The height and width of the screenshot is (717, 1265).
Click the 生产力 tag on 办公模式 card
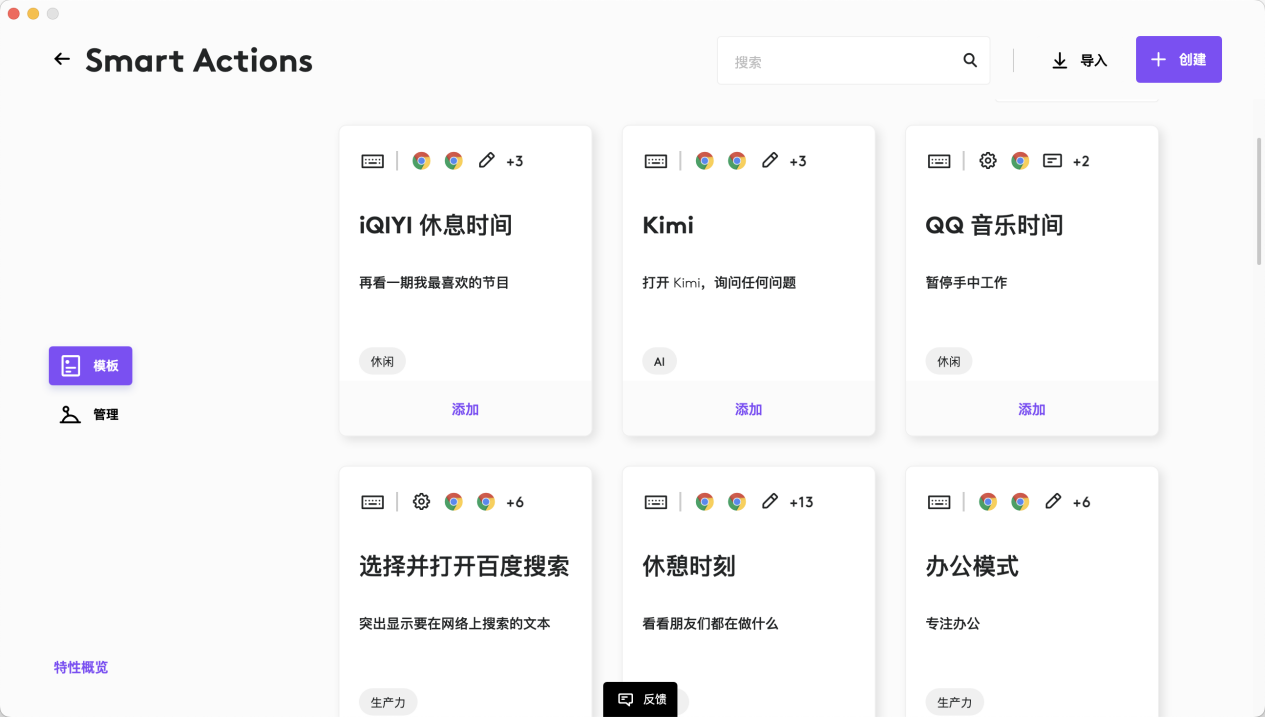955,702
